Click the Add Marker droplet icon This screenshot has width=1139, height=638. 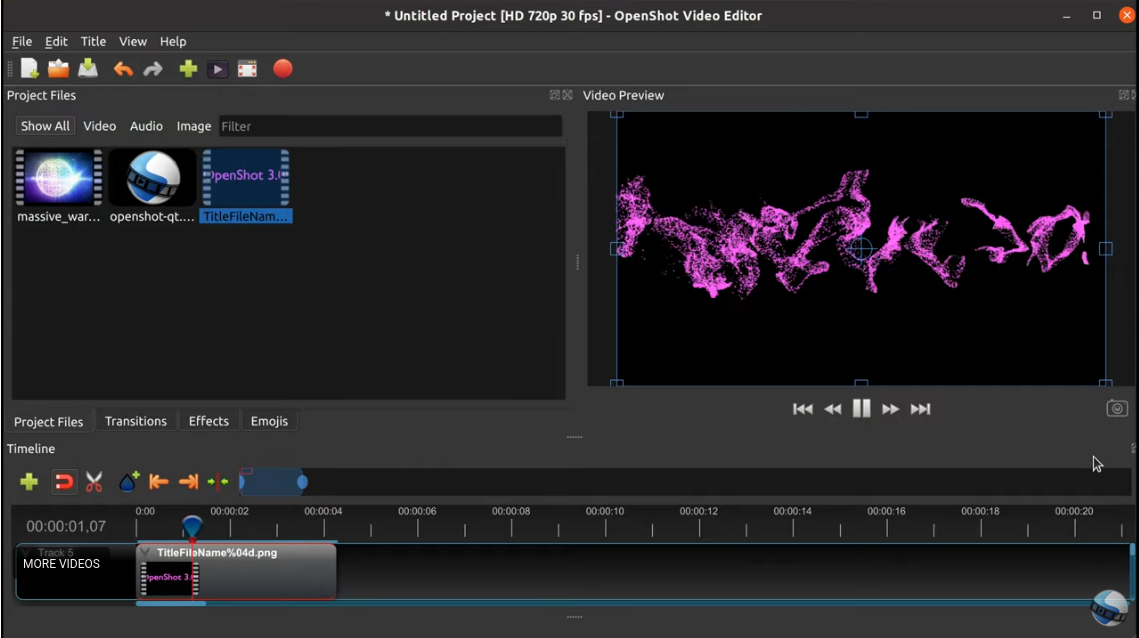pos(128,482)
